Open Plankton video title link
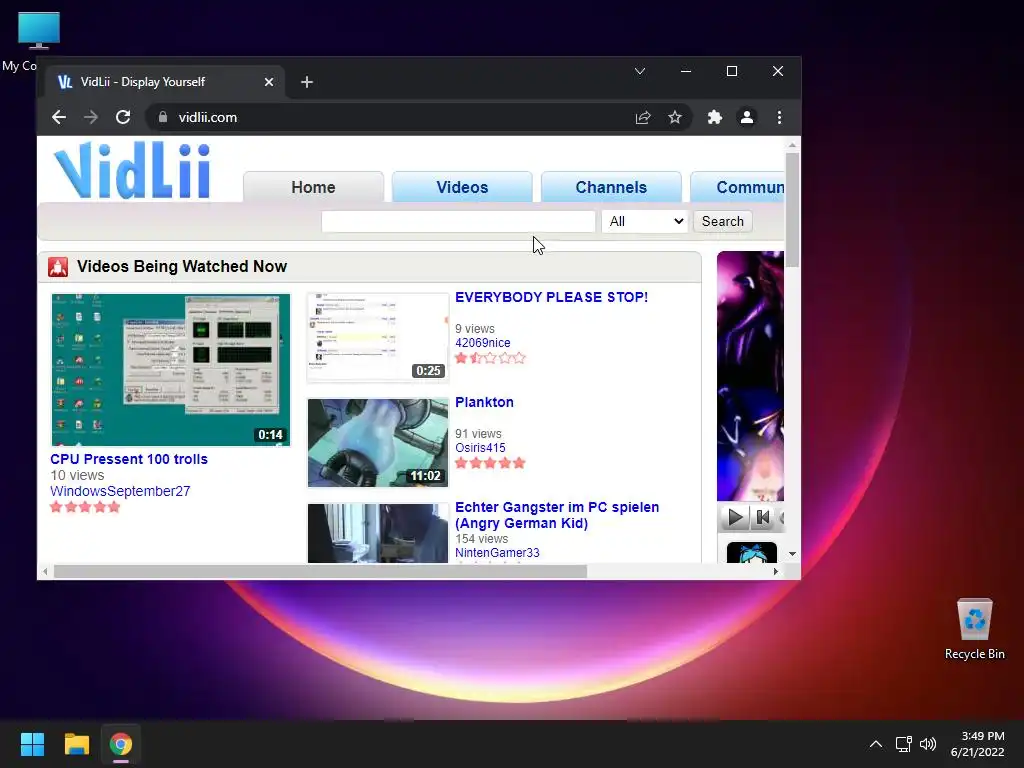The width and height of the screenshot is (1024, 768). point(485,402)
